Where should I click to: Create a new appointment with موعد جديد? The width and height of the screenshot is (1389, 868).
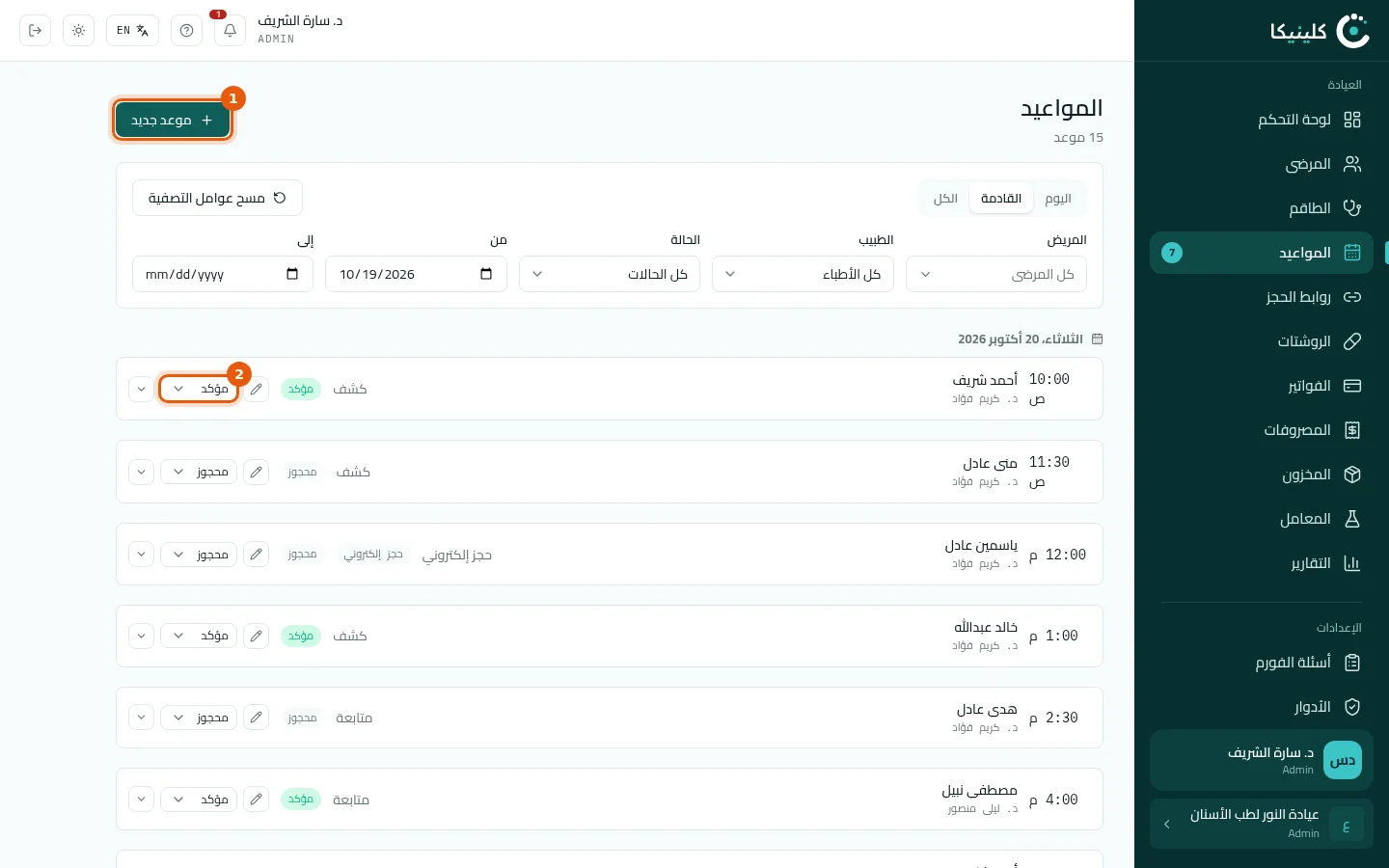coord(173,120)
